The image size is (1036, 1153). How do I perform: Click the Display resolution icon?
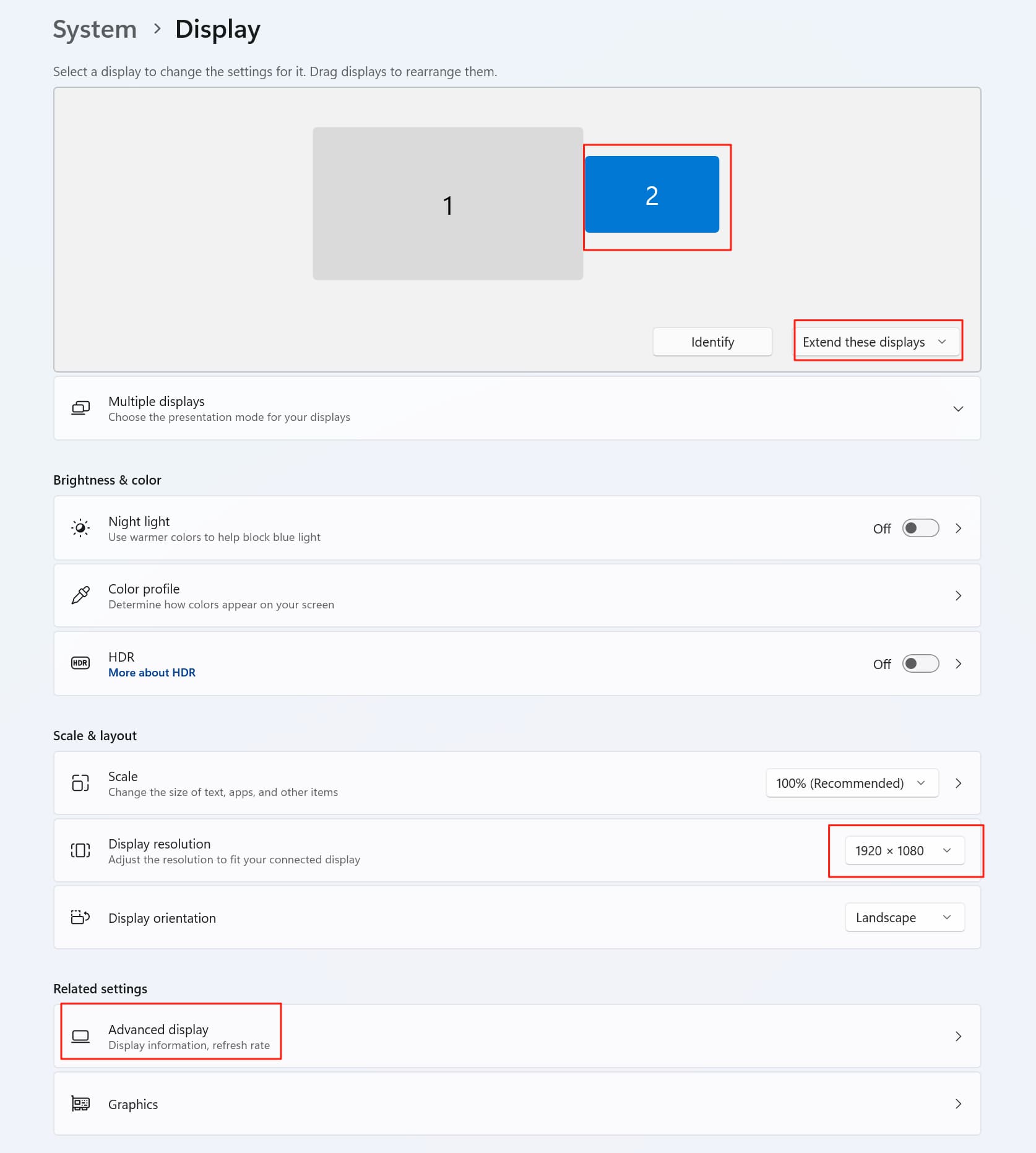80,850
